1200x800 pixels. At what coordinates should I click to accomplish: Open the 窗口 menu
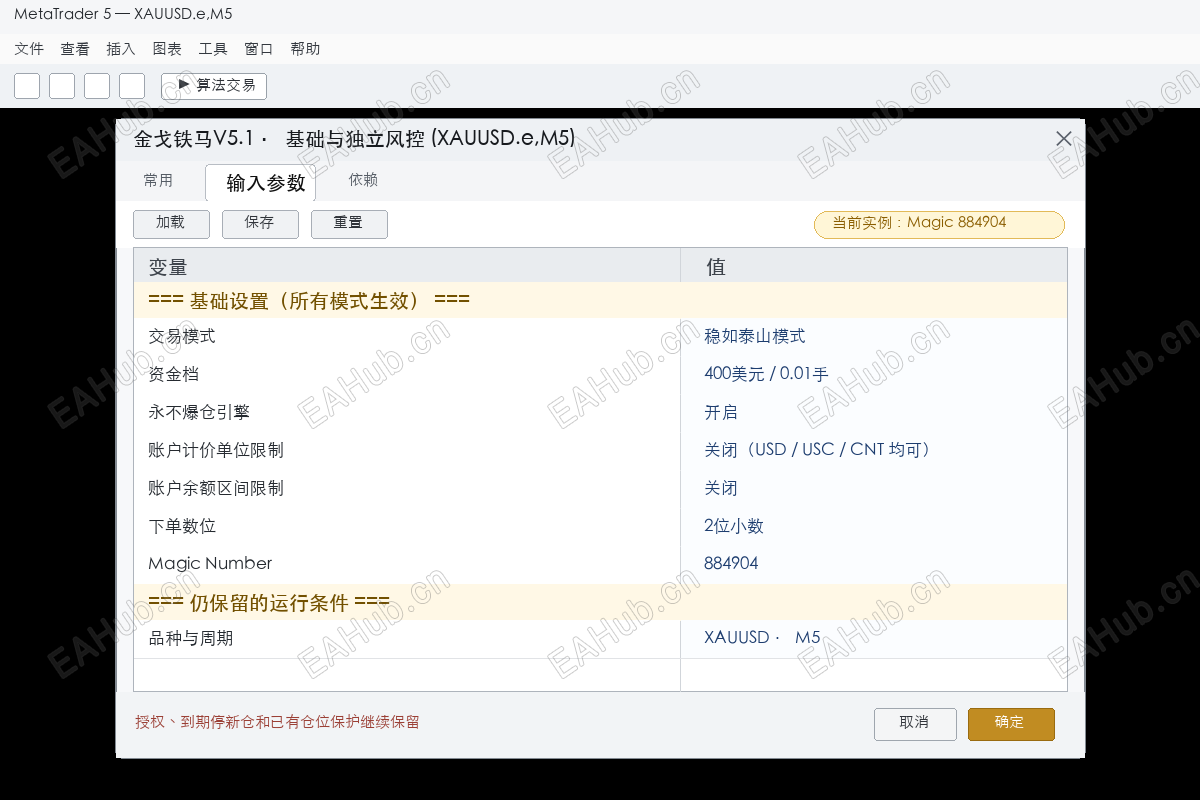point(259,49)
